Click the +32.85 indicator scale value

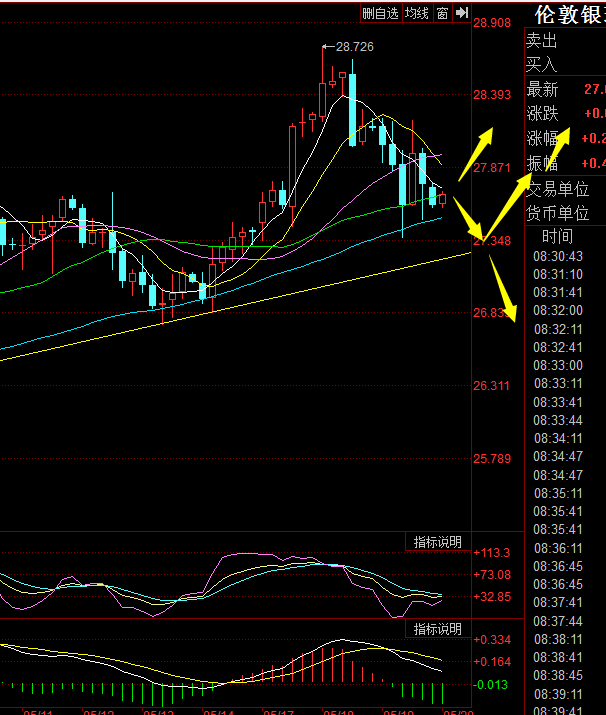pos(492,596)
